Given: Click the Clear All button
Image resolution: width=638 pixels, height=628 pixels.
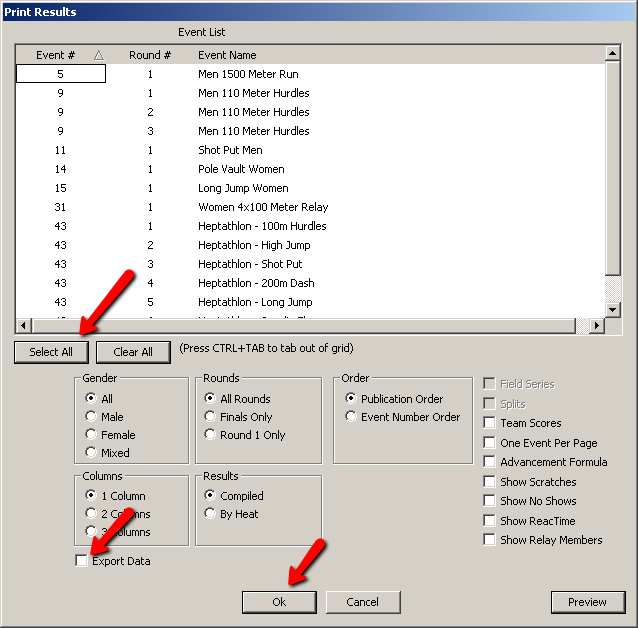Looking at the screenshot, I should pos(133,352).
